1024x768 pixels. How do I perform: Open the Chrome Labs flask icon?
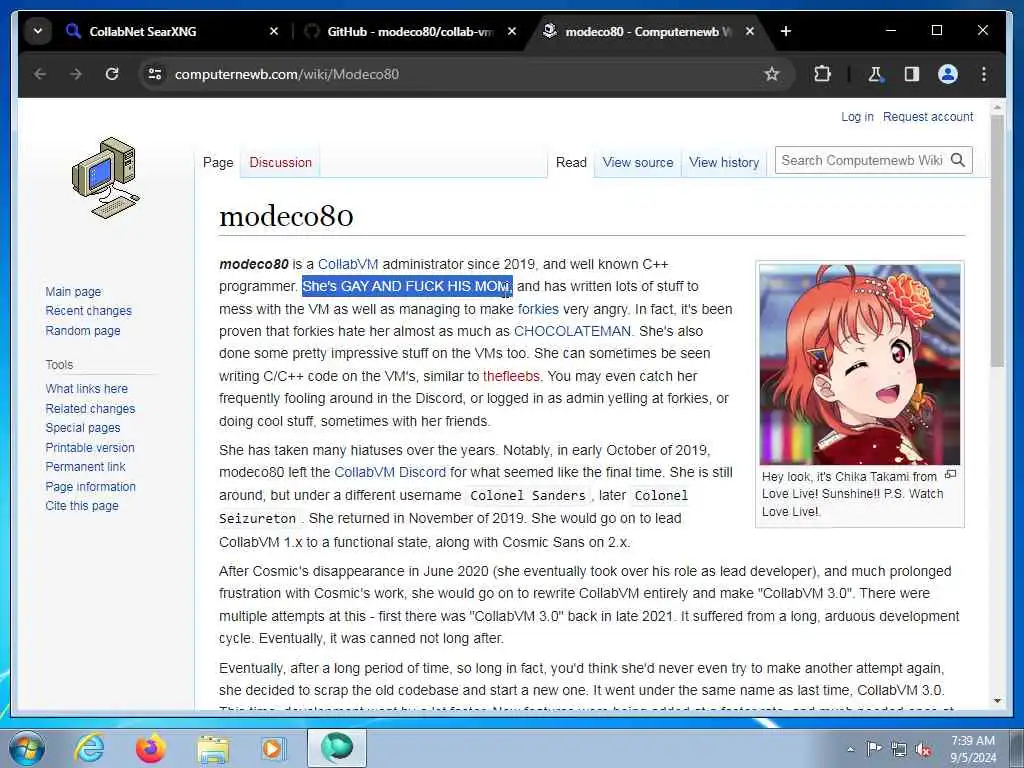[875, 74]
